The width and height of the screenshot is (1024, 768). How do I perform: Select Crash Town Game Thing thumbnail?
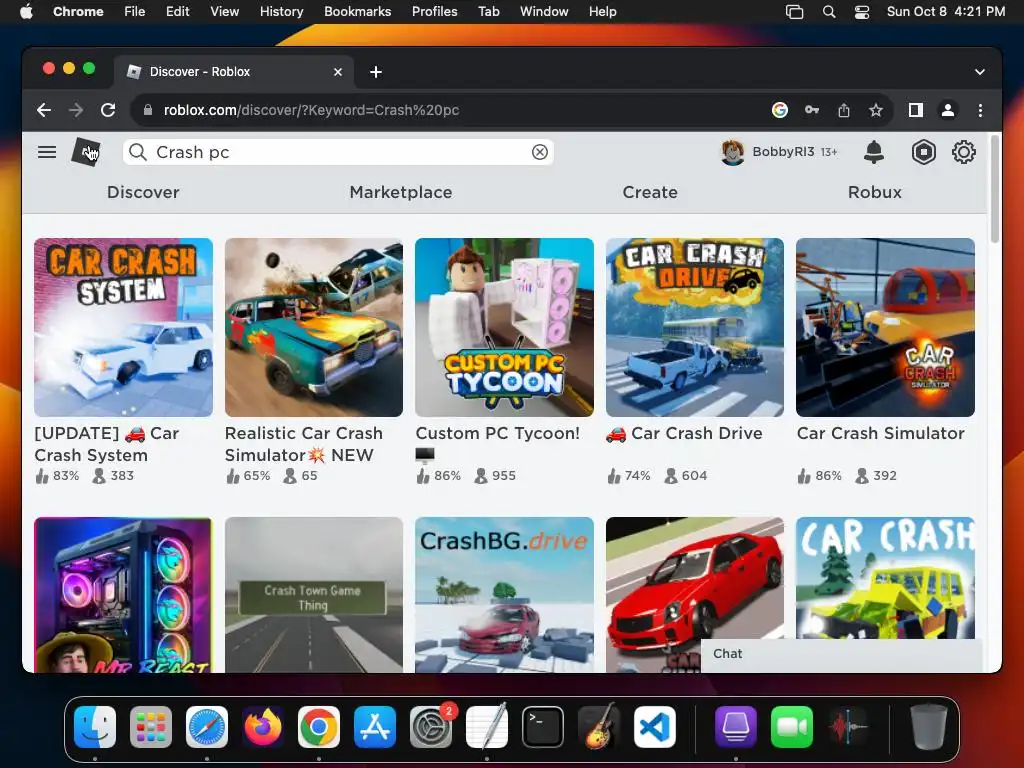[314, 595]
